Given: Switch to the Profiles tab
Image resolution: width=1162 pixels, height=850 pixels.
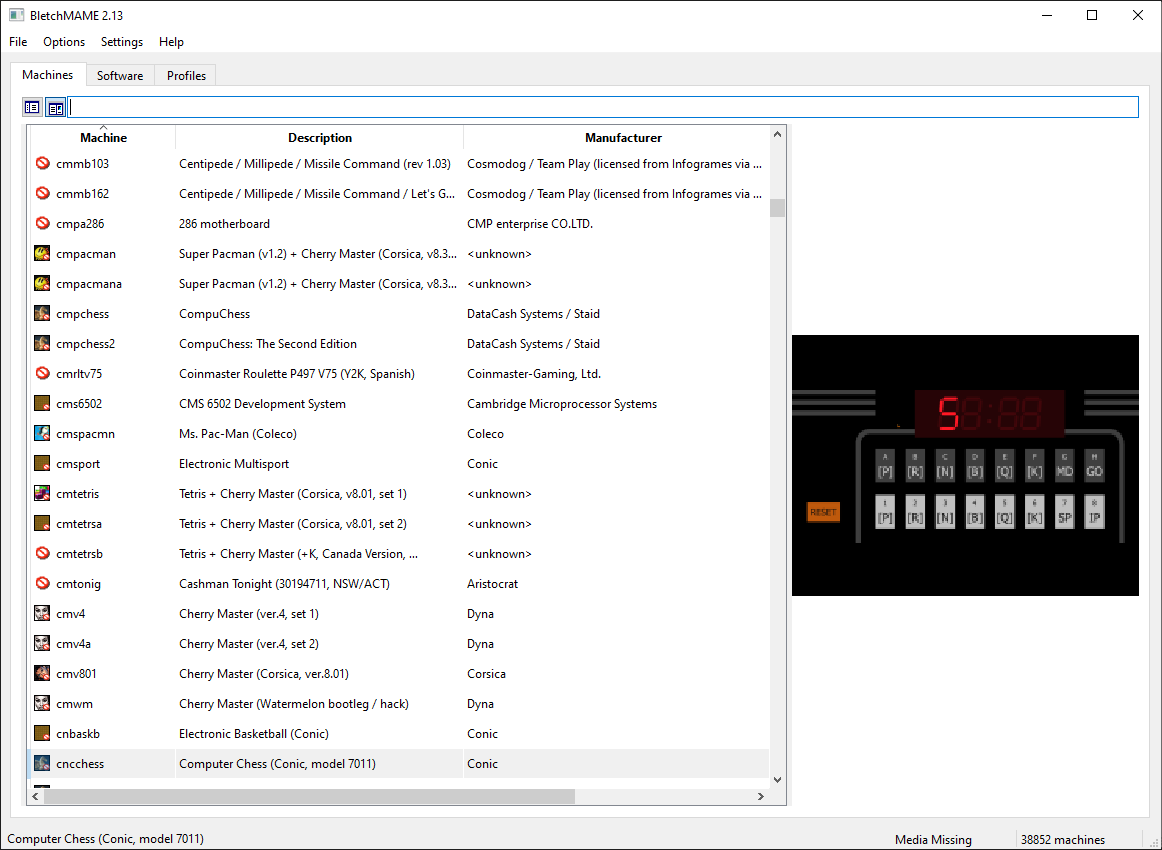Looking at the screenshot, I should coord(186,76).
